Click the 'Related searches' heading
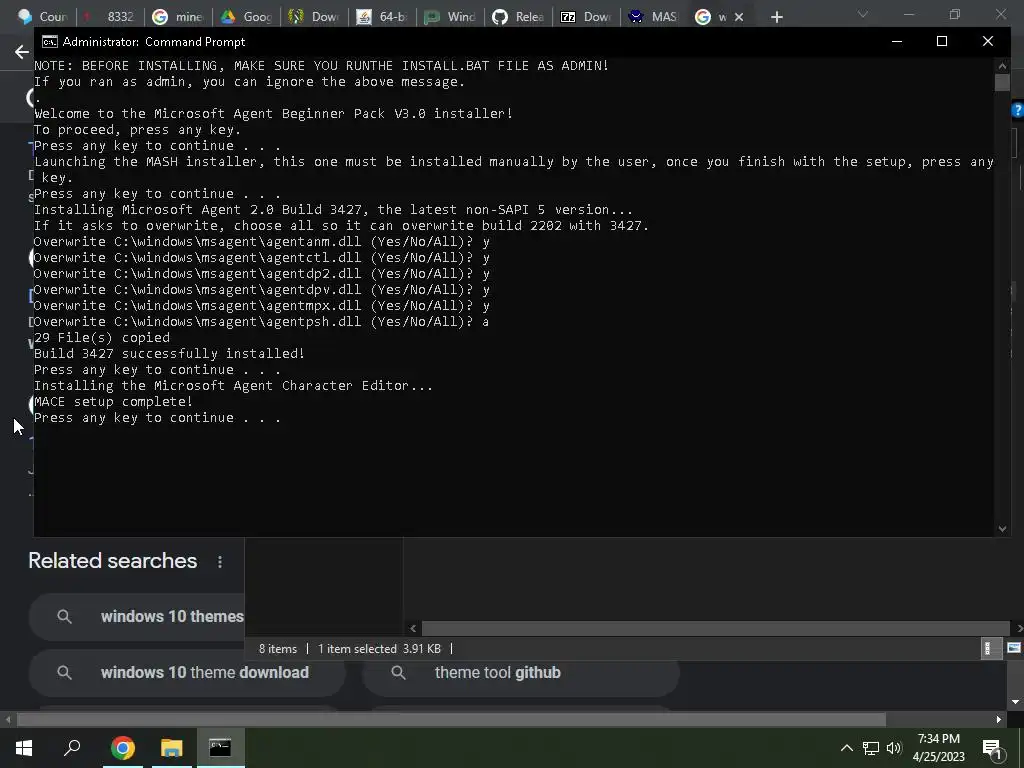1024x768 pixels. tap(112, 561)
